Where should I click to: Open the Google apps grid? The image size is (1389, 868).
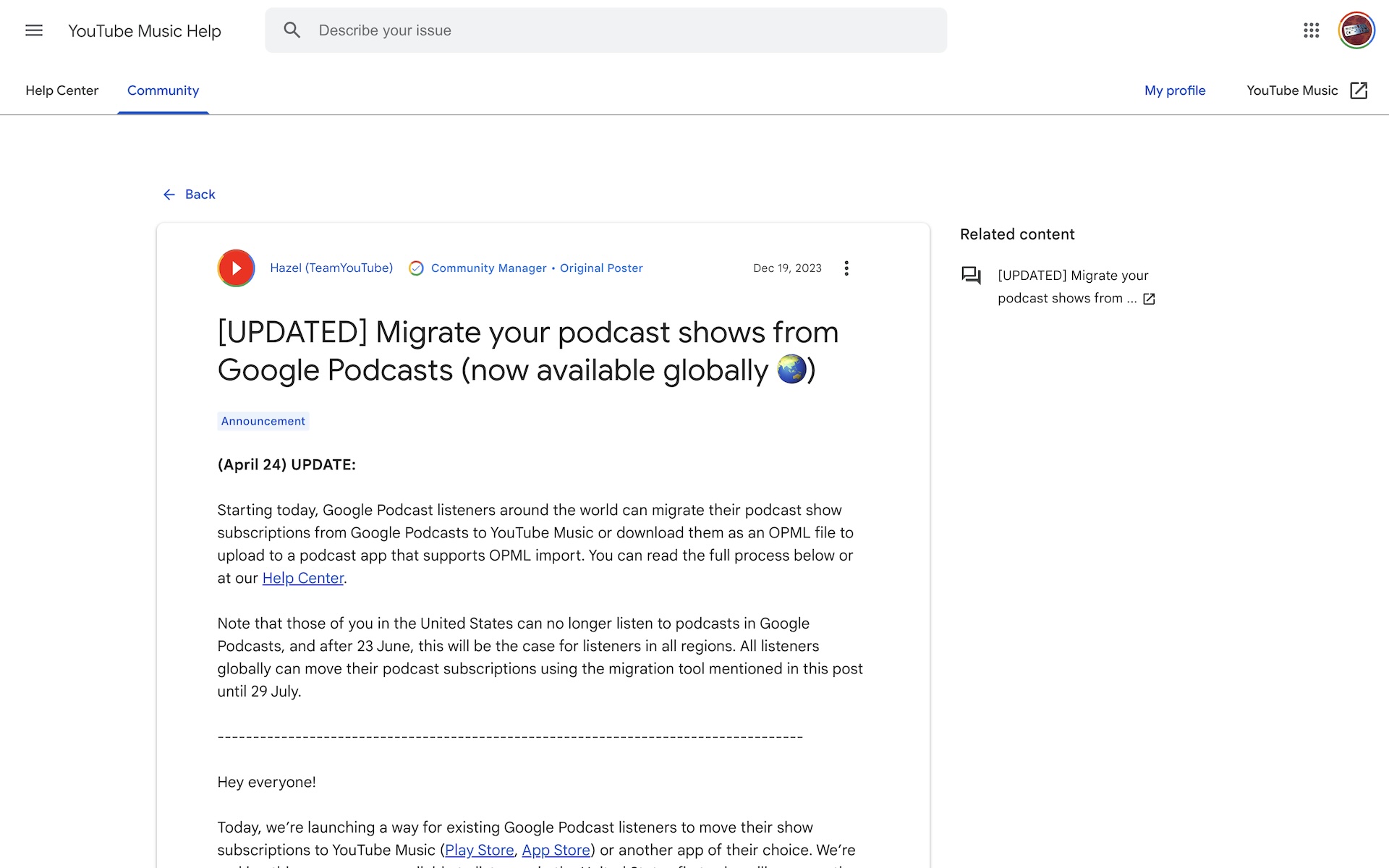tap(1312, 30)
